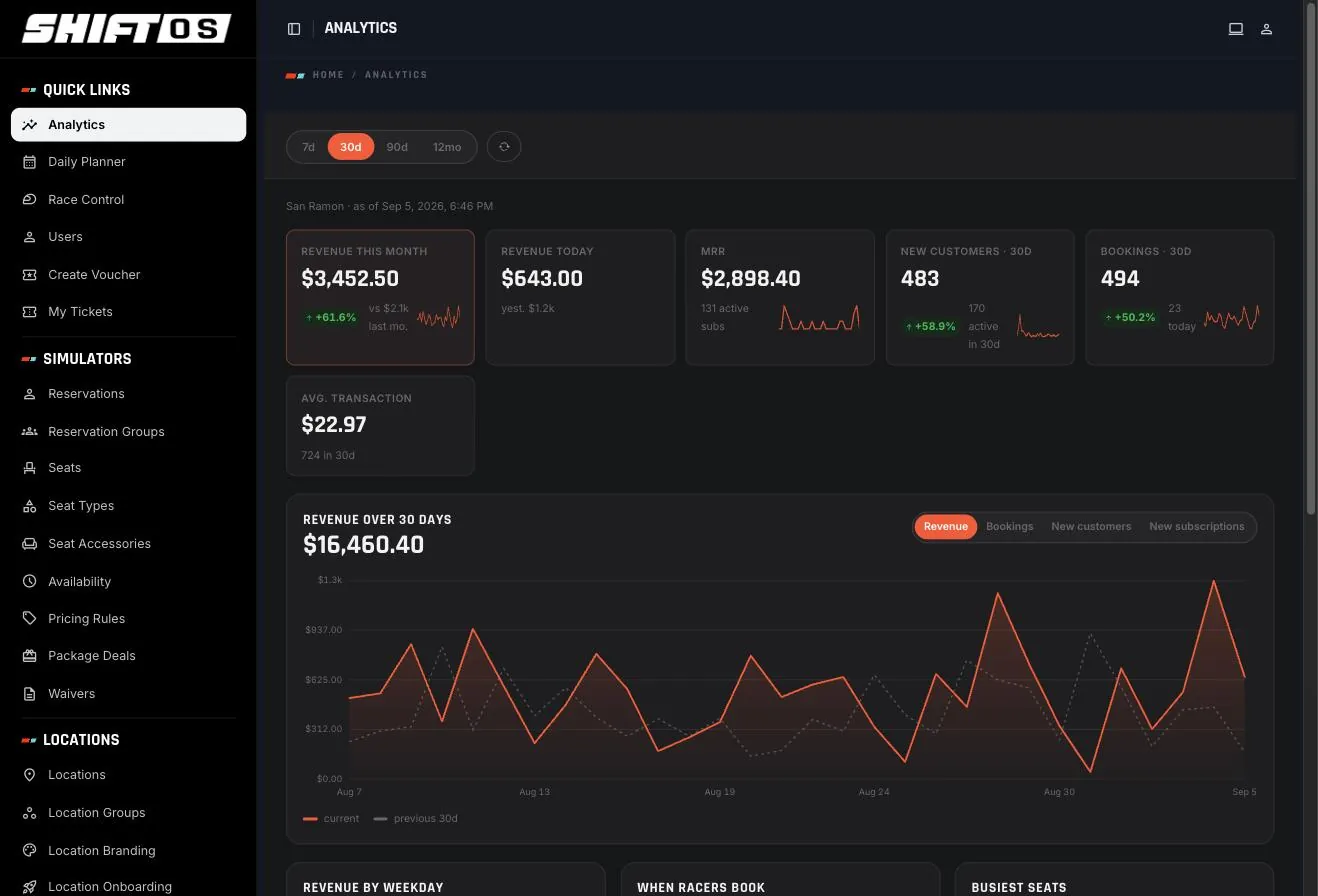Refresh analytics with the reload icon
The width and height of the screenshot is (1318, 896).
point(504,147)
